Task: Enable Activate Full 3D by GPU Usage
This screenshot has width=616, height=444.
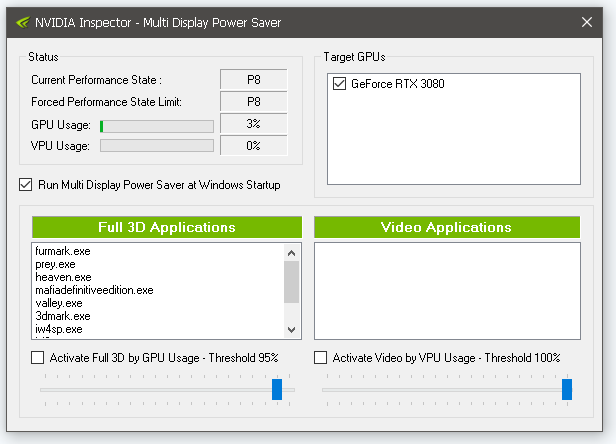Action: (38, 358)
